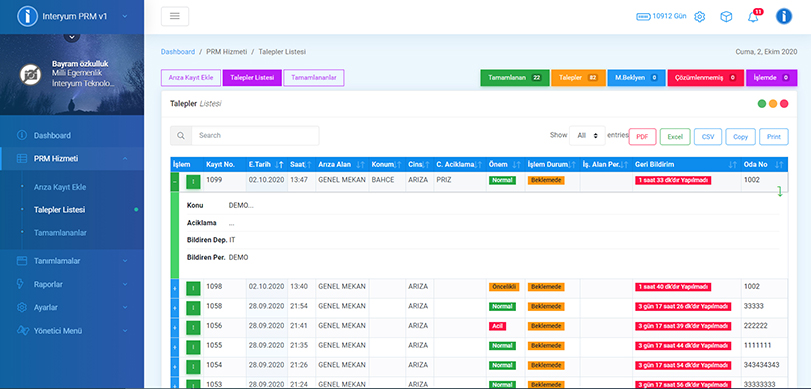Image resolution: width=811 pixels, height=389 pixels.
Task: Expand the Tanımlamalar menu
Action: point(125,261)
